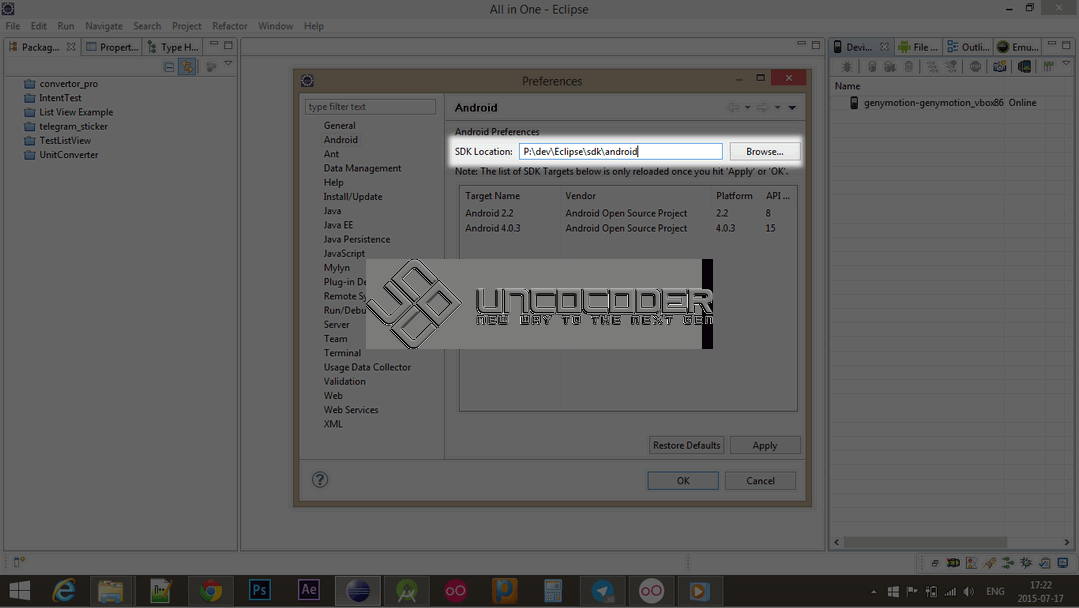
Task: Click Collapse All icon in Package Explorer
Action: click(x=169, y=67)
